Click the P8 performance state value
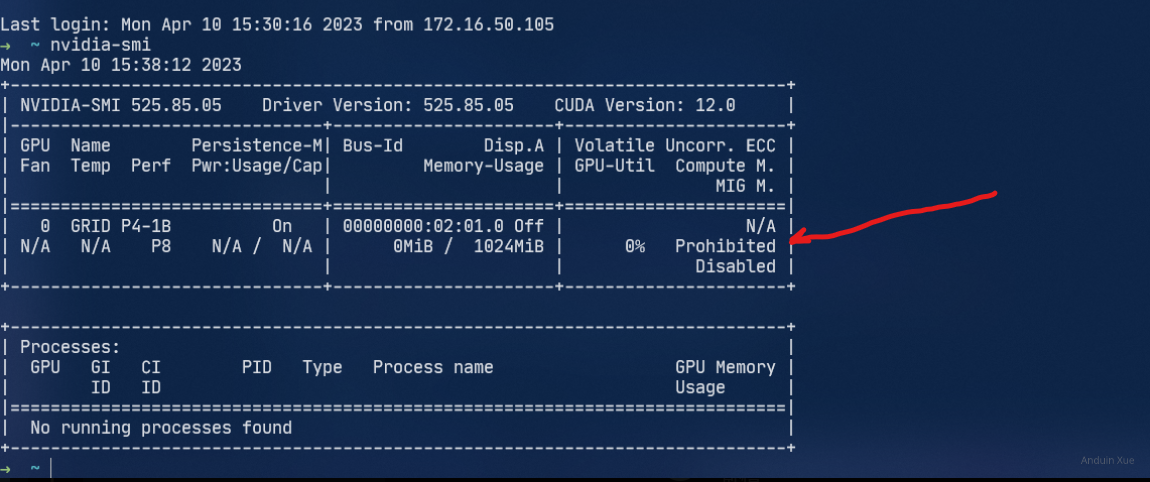Image resolution: width=1150 pixels, height=482 pixels. click(x=161, y=246)
